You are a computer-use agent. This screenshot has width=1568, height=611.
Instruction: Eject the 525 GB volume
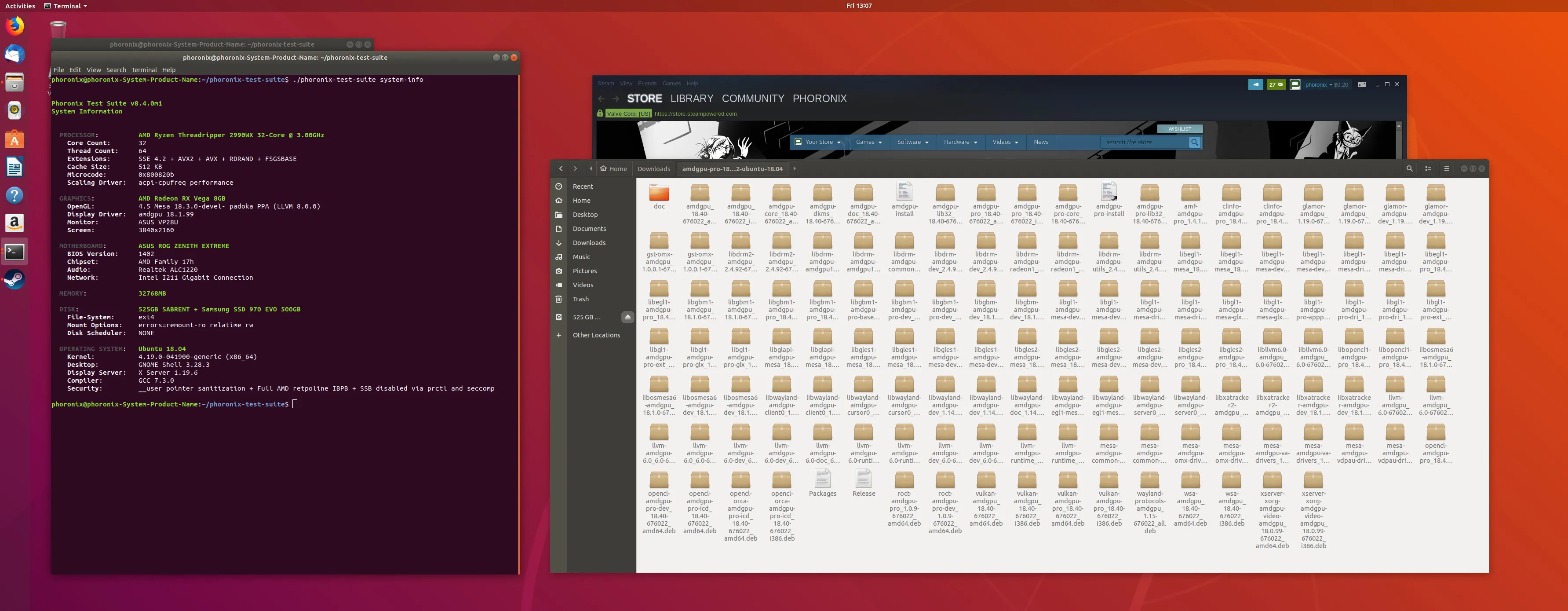pos(627,317)
